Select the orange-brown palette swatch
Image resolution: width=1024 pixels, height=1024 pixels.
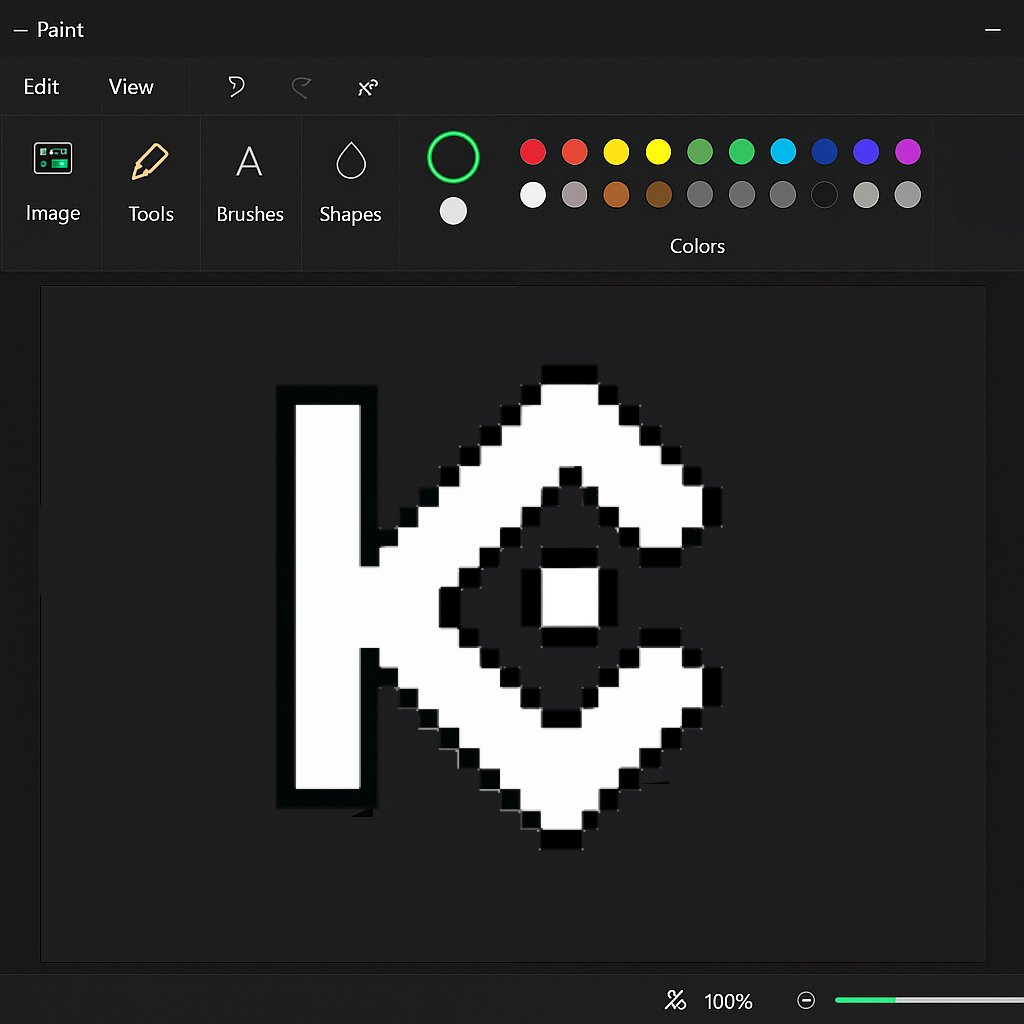tap(616, 195)
